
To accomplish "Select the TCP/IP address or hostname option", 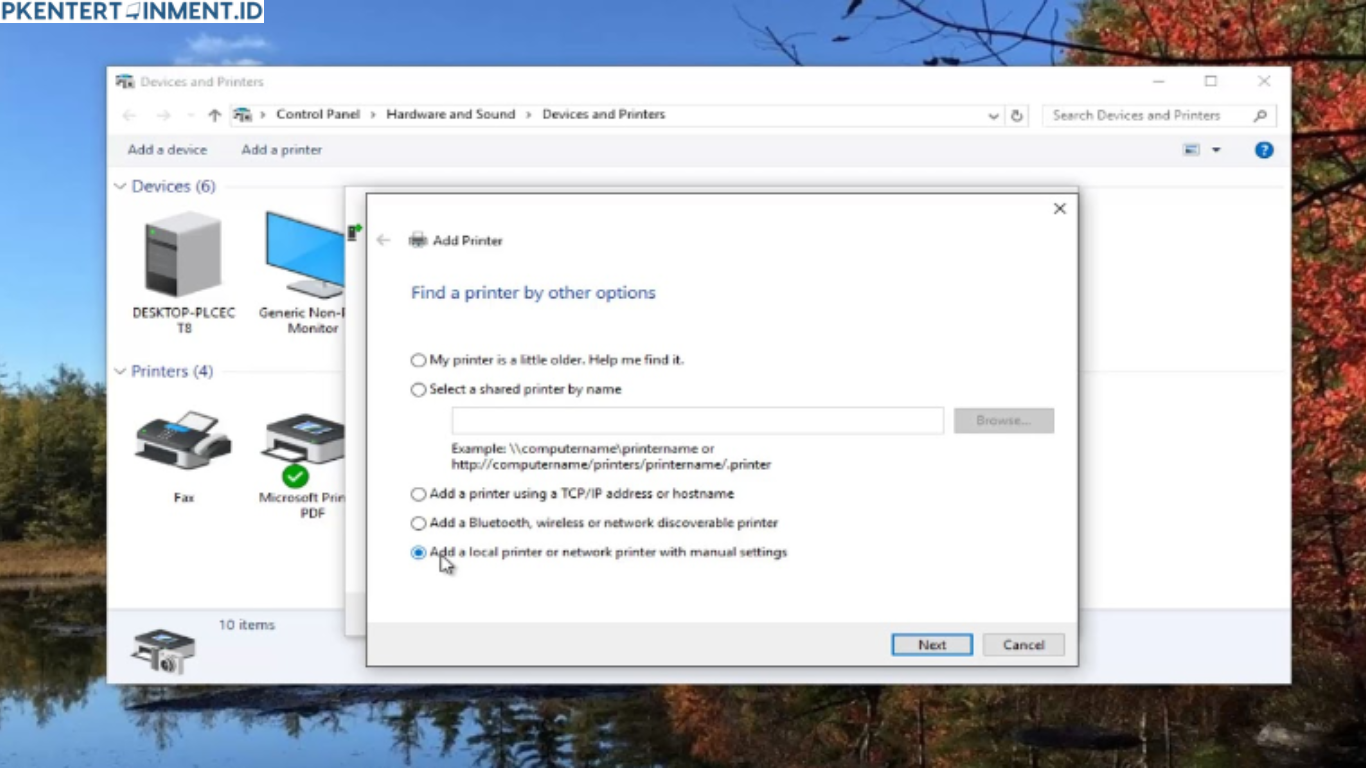I will click(x=418, y=494).
